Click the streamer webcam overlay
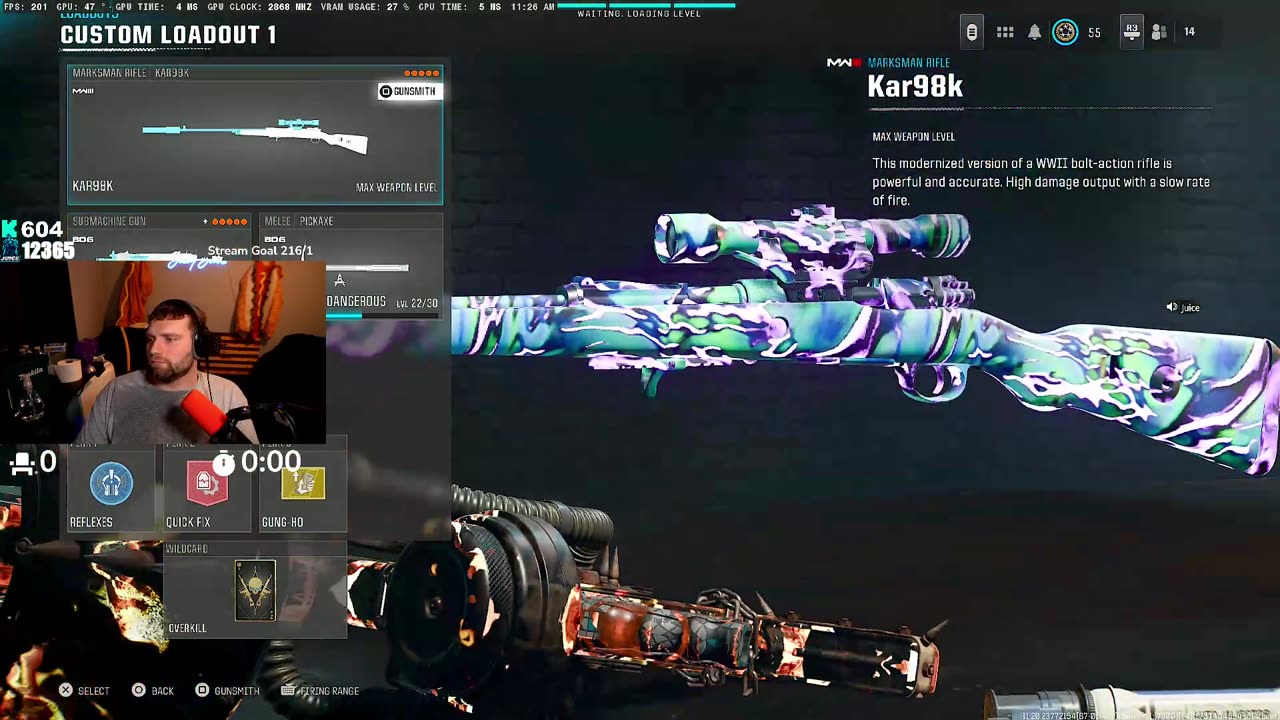1280x720 pixels. 163,352
